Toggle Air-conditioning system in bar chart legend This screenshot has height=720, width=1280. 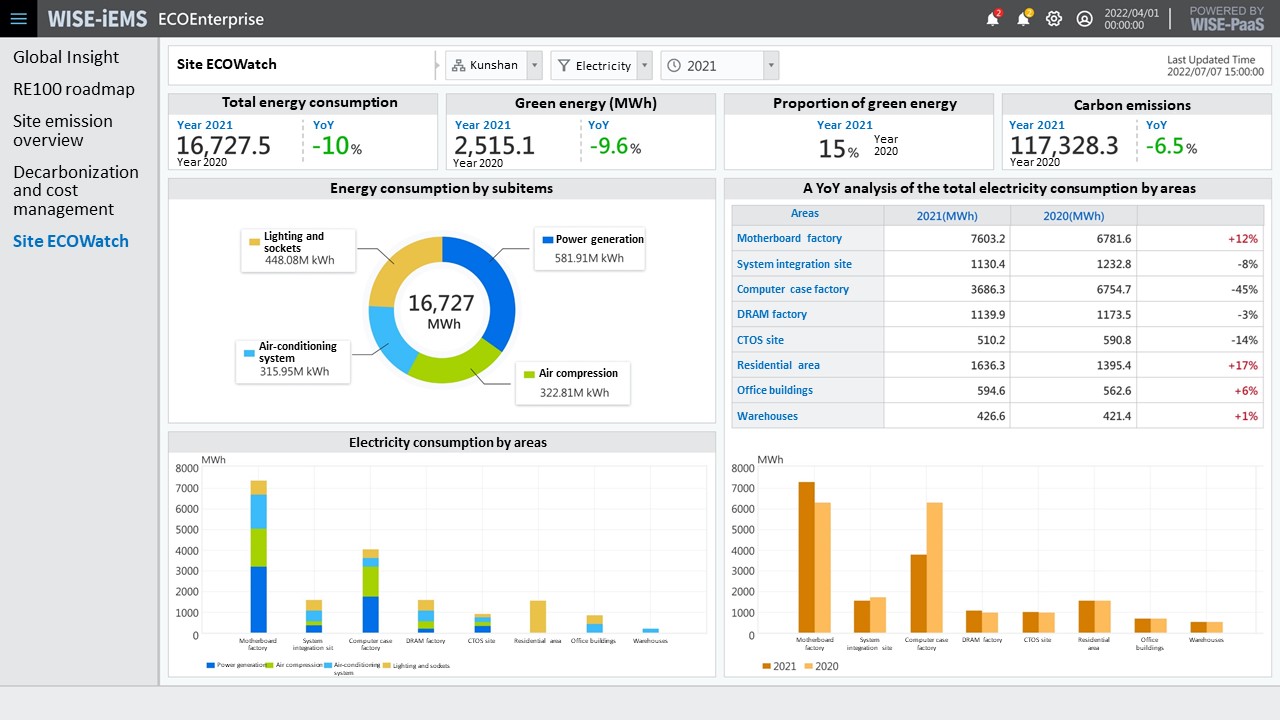tap(354, 667)
